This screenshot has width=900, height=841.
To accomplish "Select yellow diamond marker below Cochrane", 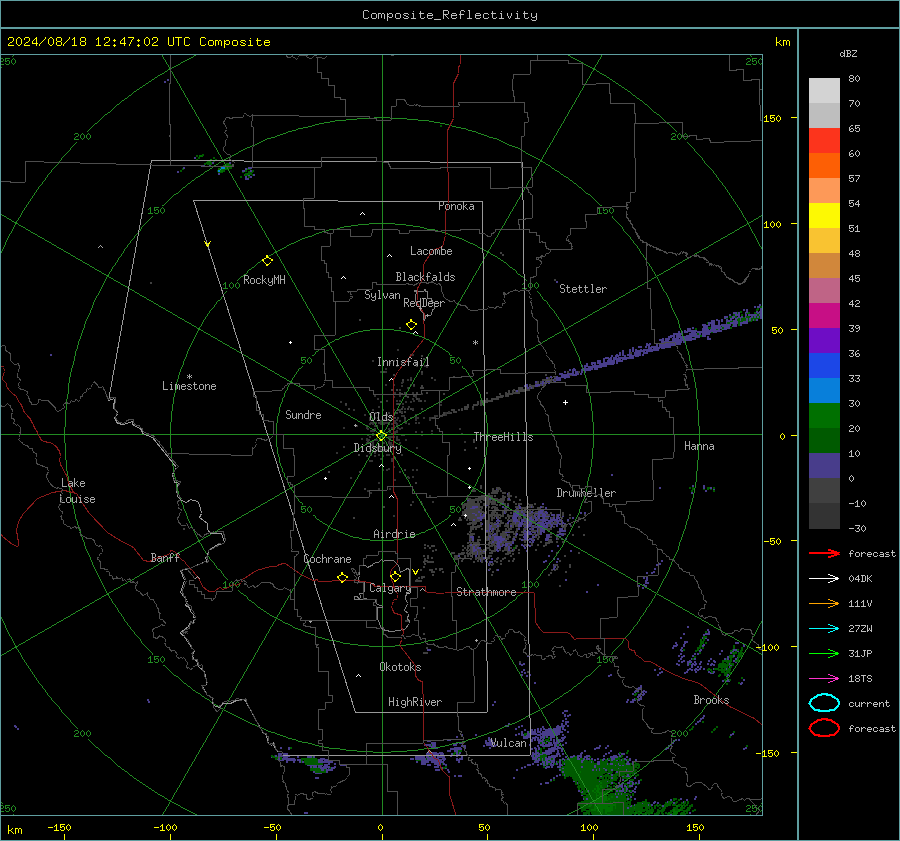I will click(342, 577).
